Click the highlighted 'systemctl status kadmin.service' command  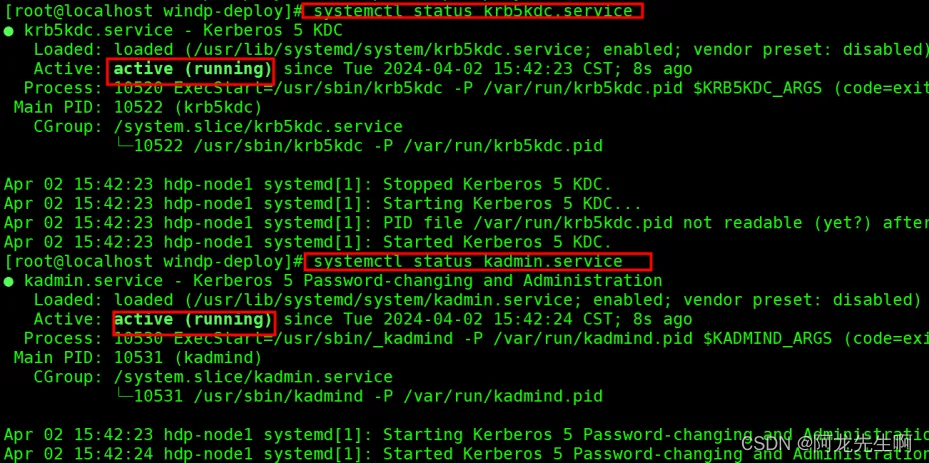tap(477, 261)
